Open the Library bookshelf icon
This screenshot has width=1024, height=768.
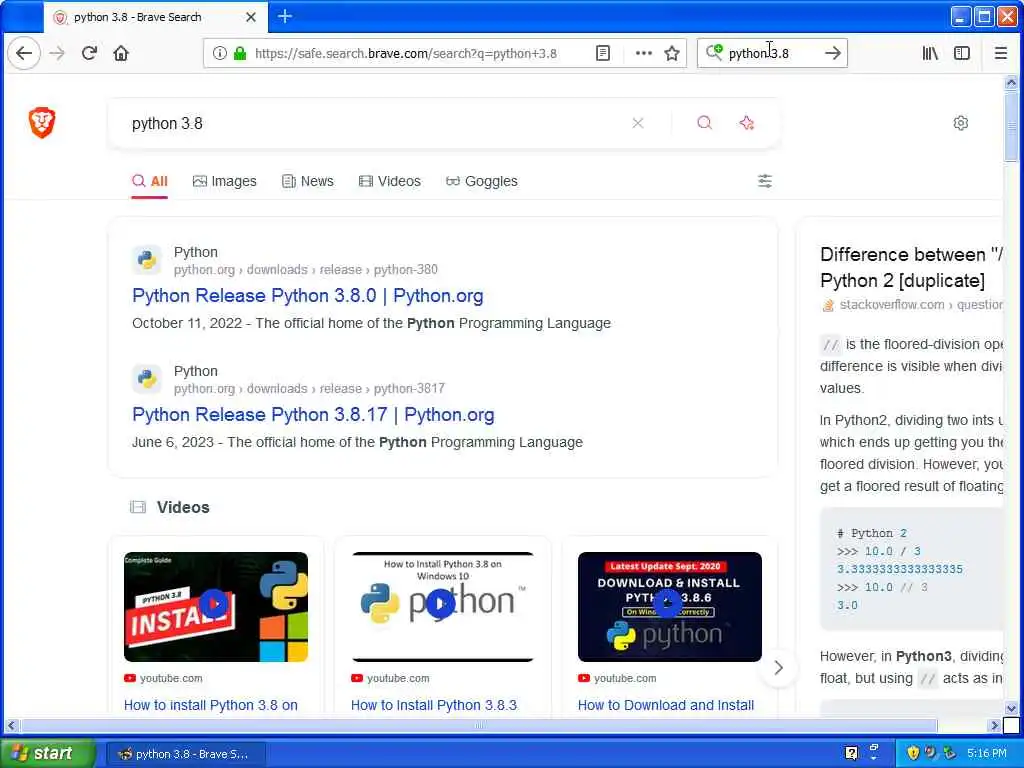930,53
